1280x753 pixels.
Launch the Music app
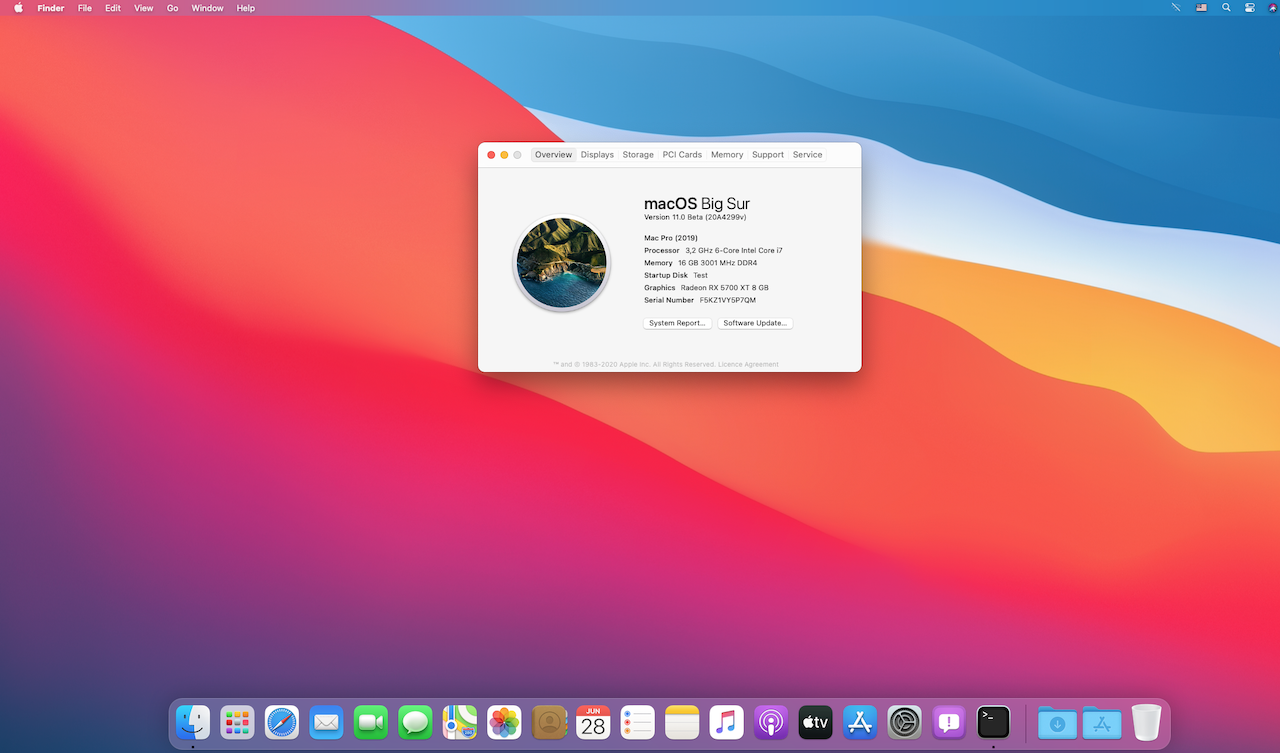(x=727, y=722)
